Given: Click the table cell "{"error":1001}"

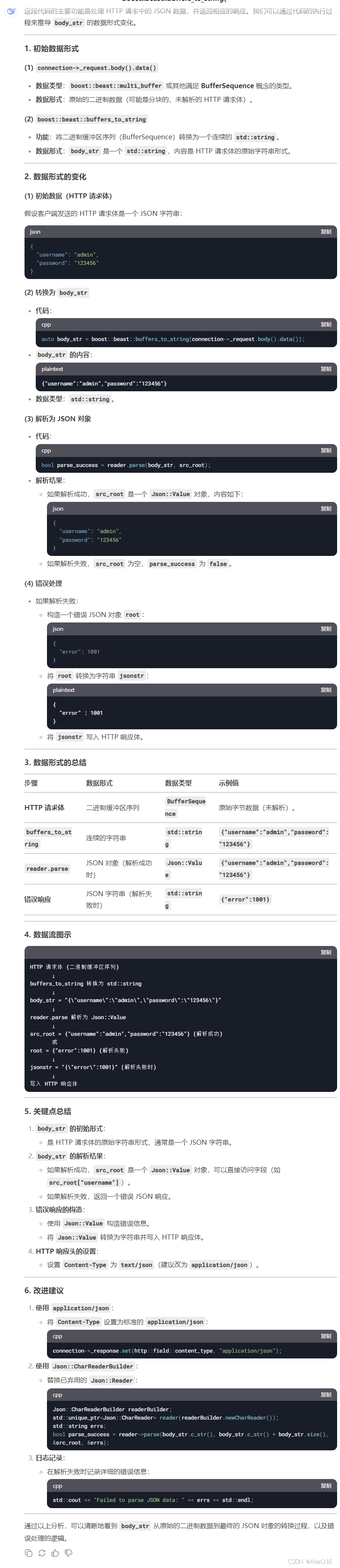Looking at the screenshot, I should coord(245,899).
